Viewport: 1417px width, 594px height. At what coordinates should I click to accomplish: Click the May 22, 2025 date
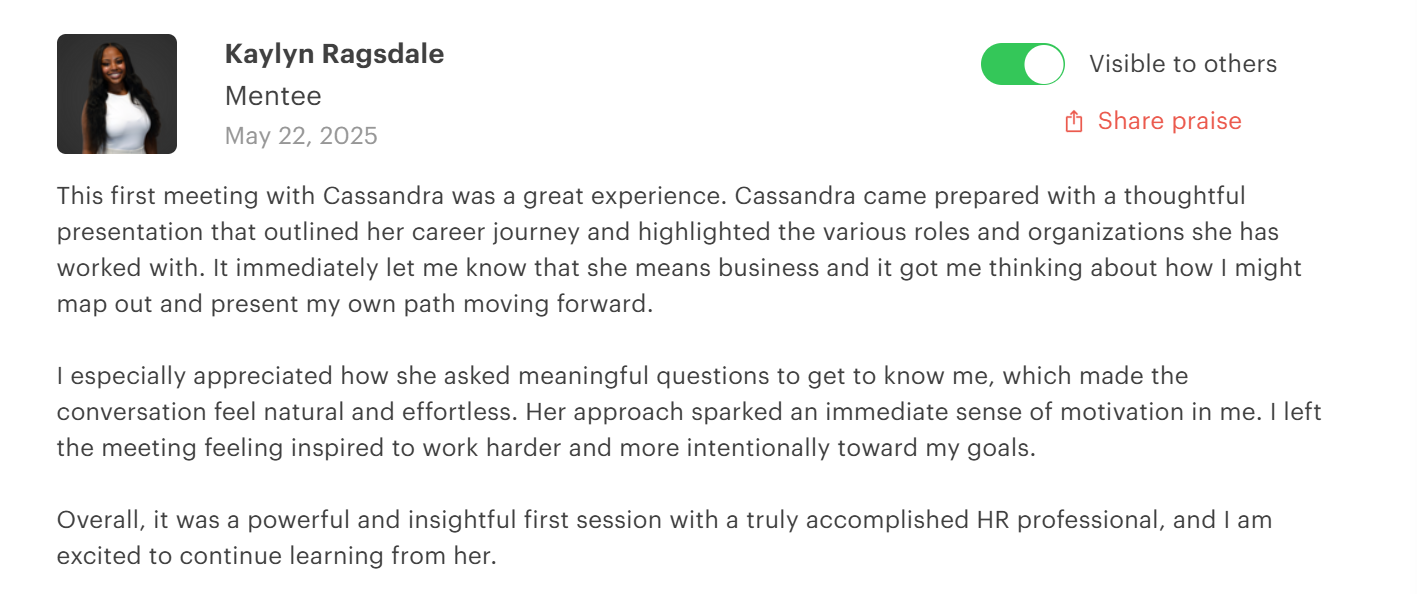(x=301, y=136)
